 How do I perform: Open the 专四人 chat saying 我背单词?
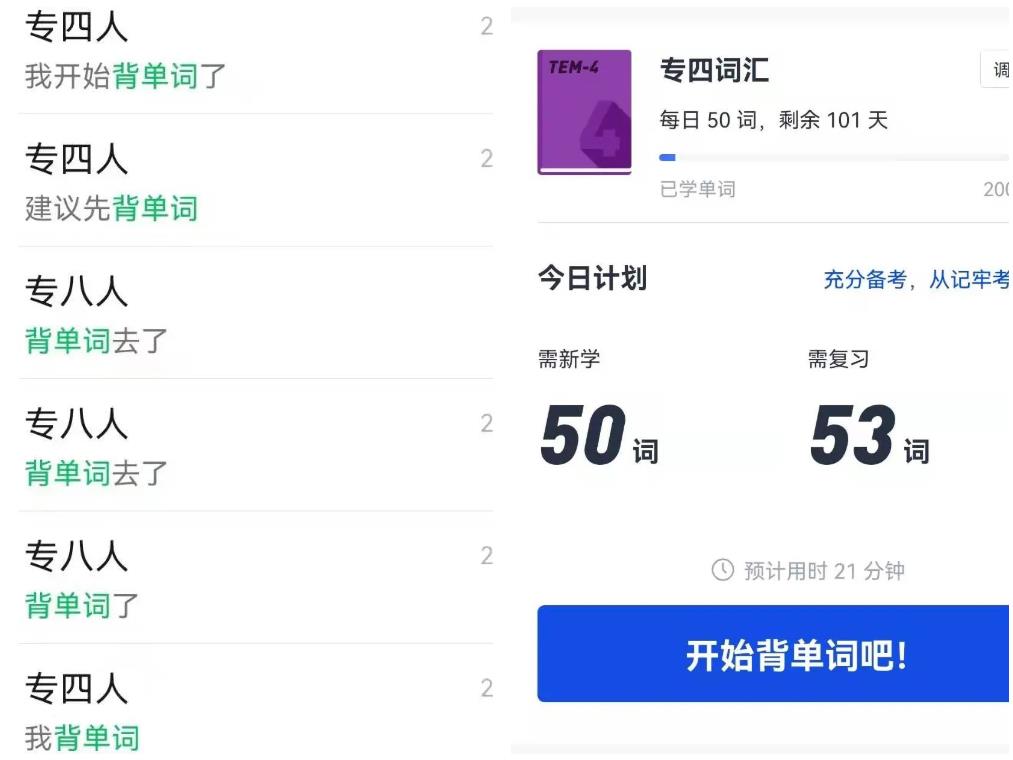click(256, 703)
